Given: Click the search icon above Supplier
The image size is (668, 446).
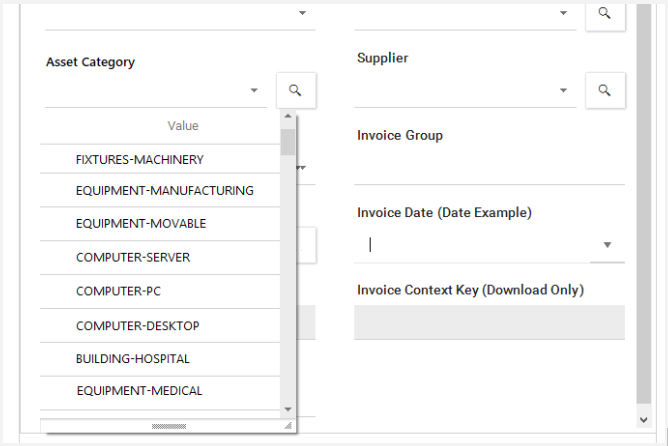Looking at the screenshot, I should pos(605,14).
